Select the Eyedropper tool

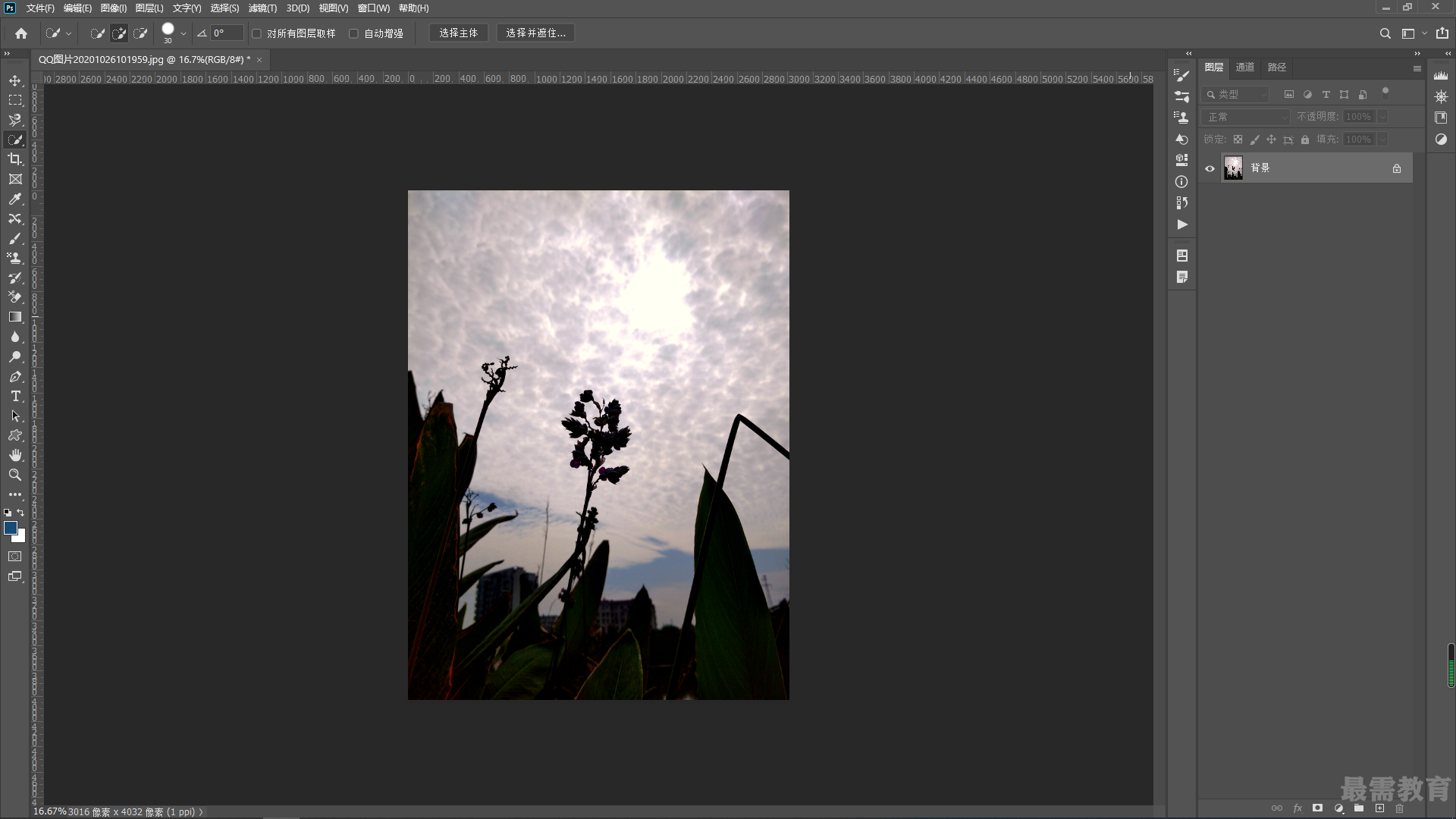(x=15, y=199)
